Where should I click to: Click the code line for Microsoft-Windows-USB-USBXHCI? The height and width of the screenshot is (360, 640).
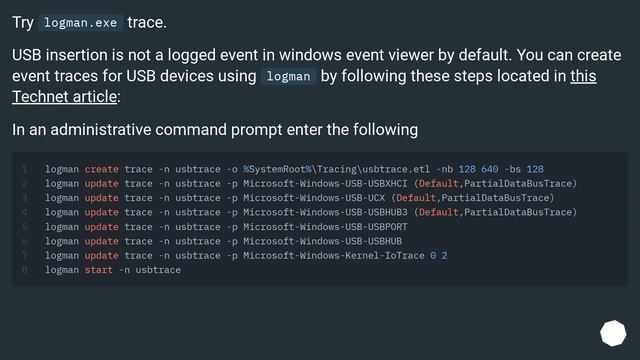tap(311, 184)
